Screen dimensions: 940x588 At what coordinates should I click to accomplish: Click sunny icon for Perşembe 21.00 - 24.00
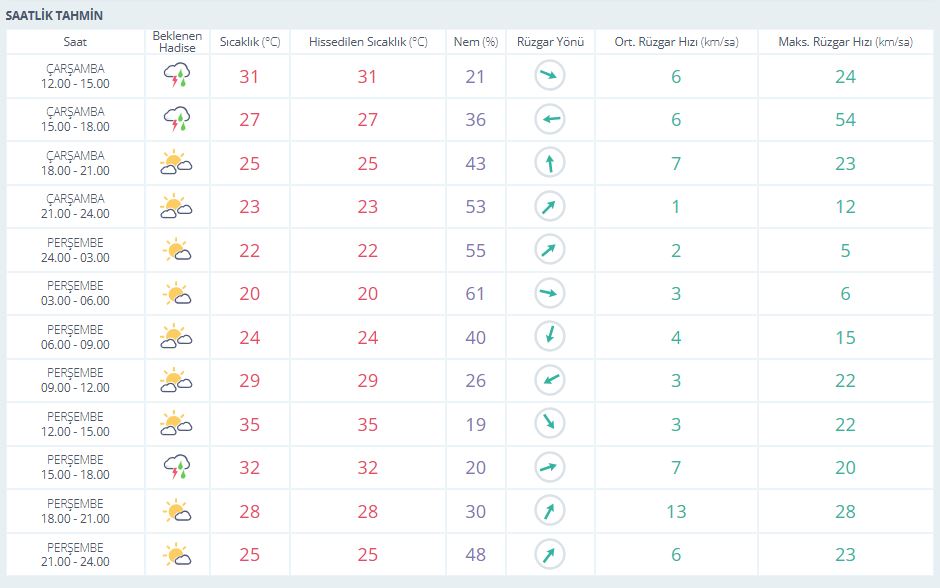(x=177, y=554)
